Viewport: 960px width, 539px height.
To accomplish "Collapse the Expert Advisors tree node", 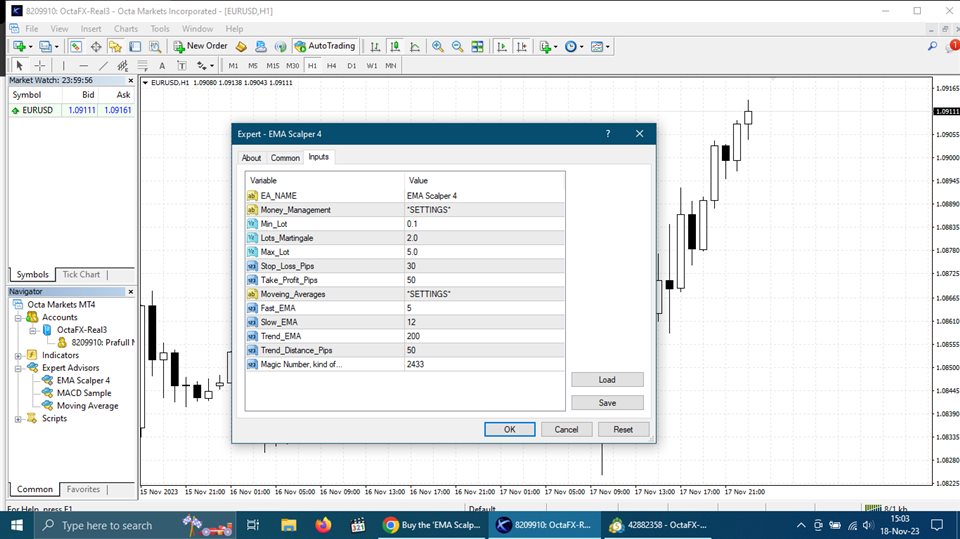I will (x=19, y=368).
